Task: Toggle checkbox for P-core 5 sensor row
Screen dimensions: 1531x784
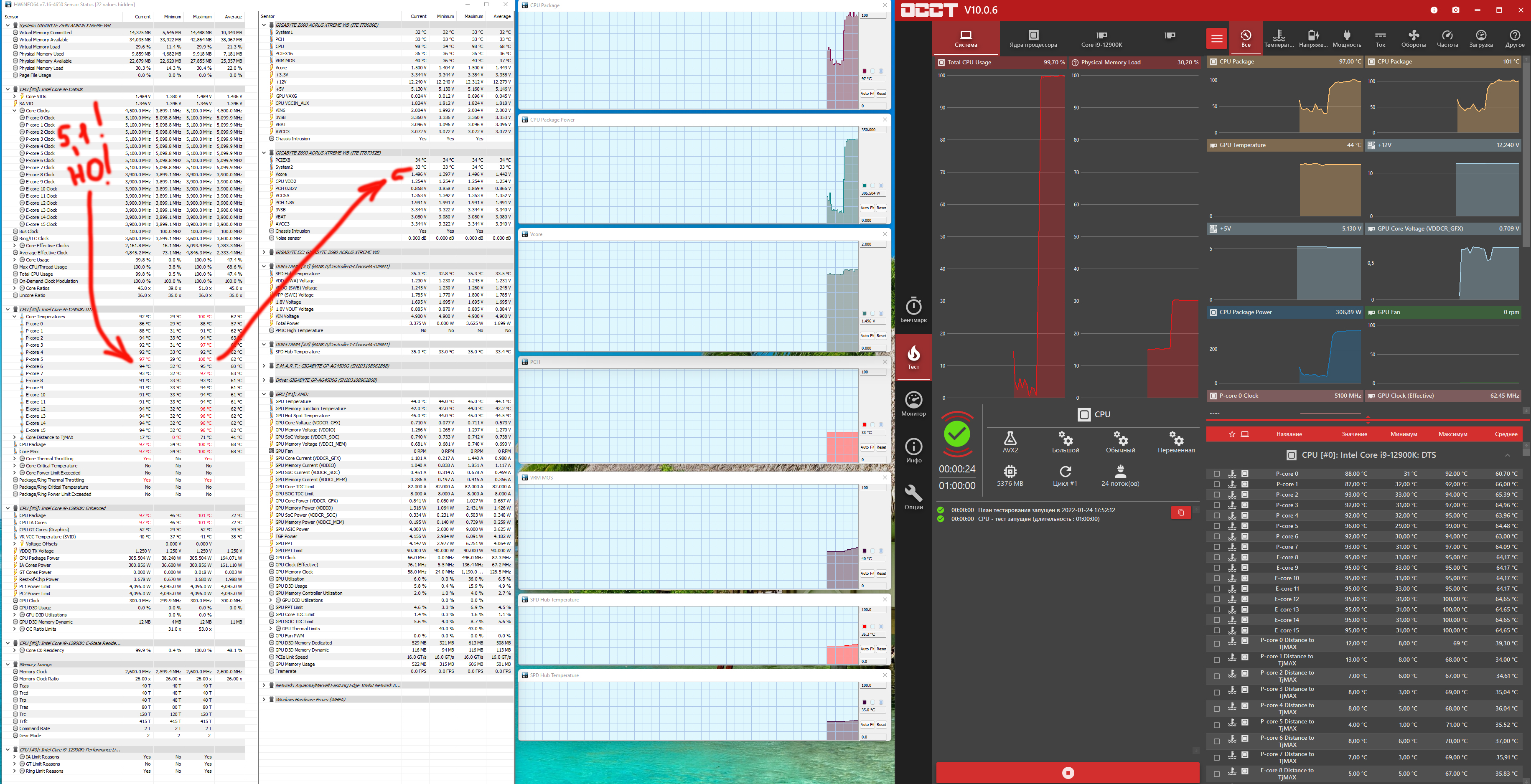Action: click(x=1217, y=526)
